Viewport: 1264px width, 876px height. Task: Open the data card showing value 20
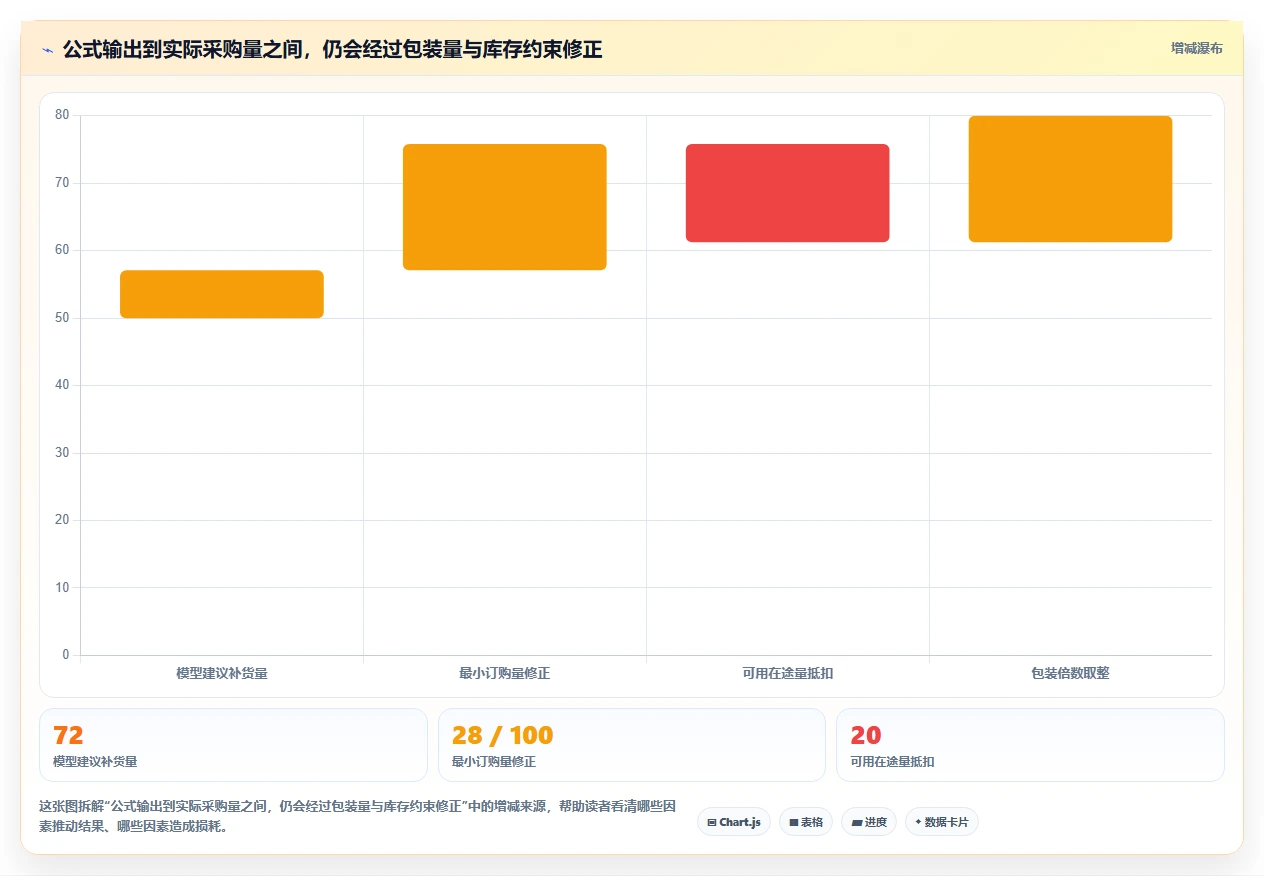click(x=1030, y=745)
